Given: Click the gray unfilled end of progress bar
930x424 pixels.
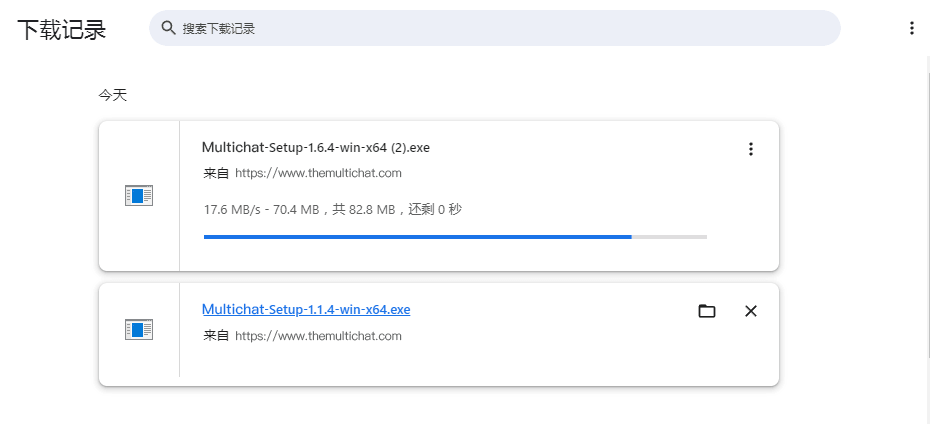Looking at the screenshot, I should click(669, 237).
